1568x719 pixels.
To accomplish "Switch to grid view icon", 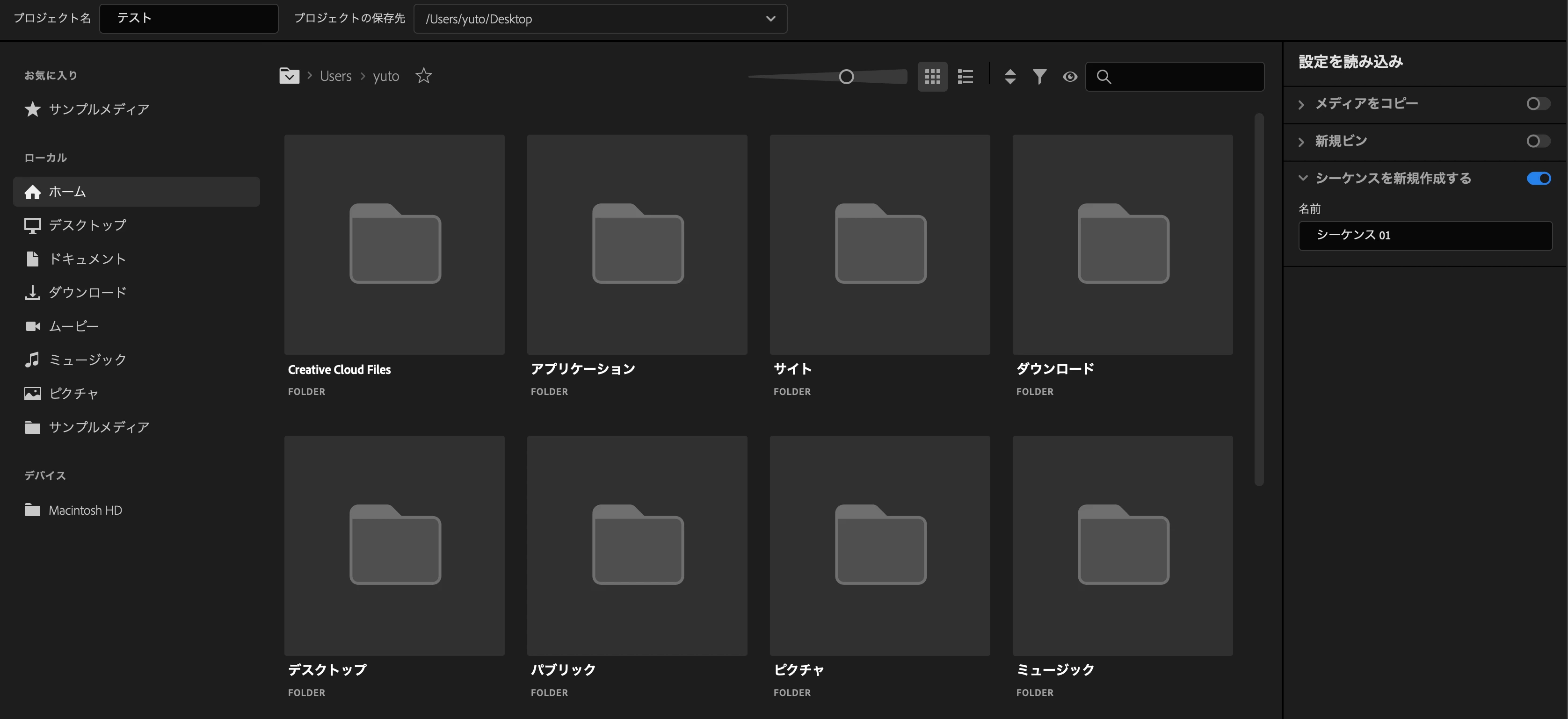I will [x=932, y=77].
